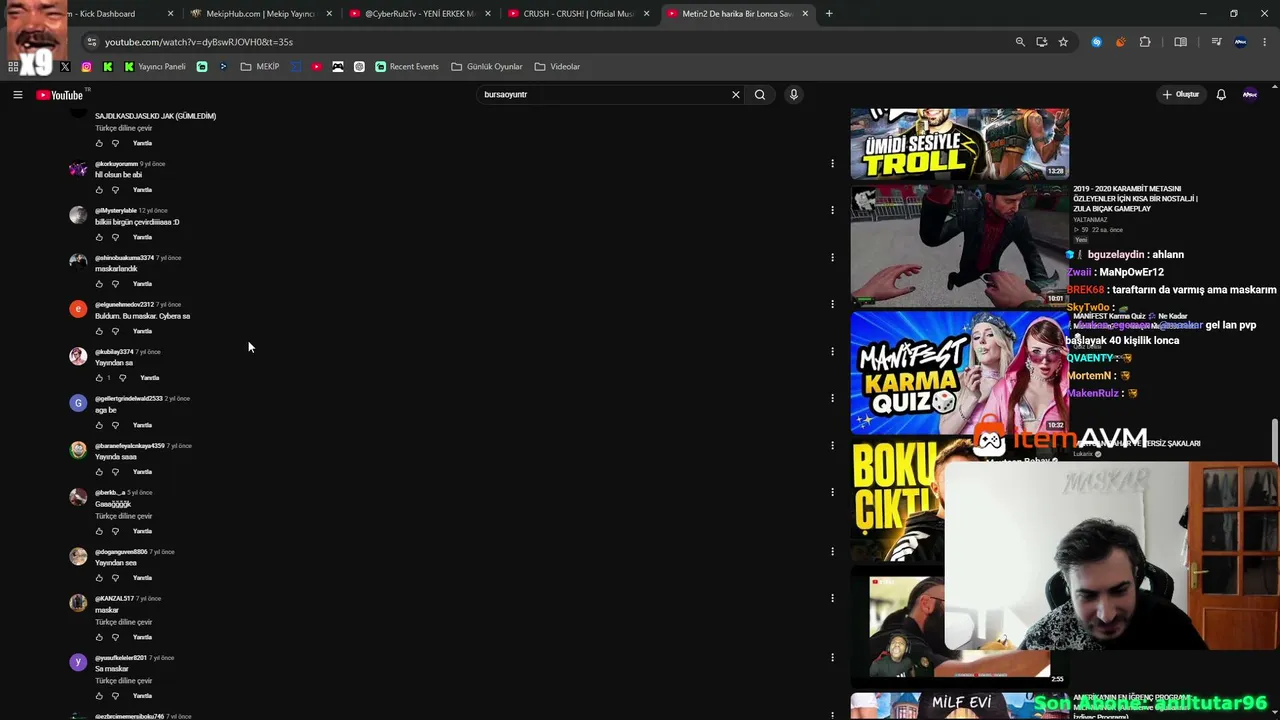Click the Oluştur create button
The height and width of the screenshot is (720, 1280).
1180,95
